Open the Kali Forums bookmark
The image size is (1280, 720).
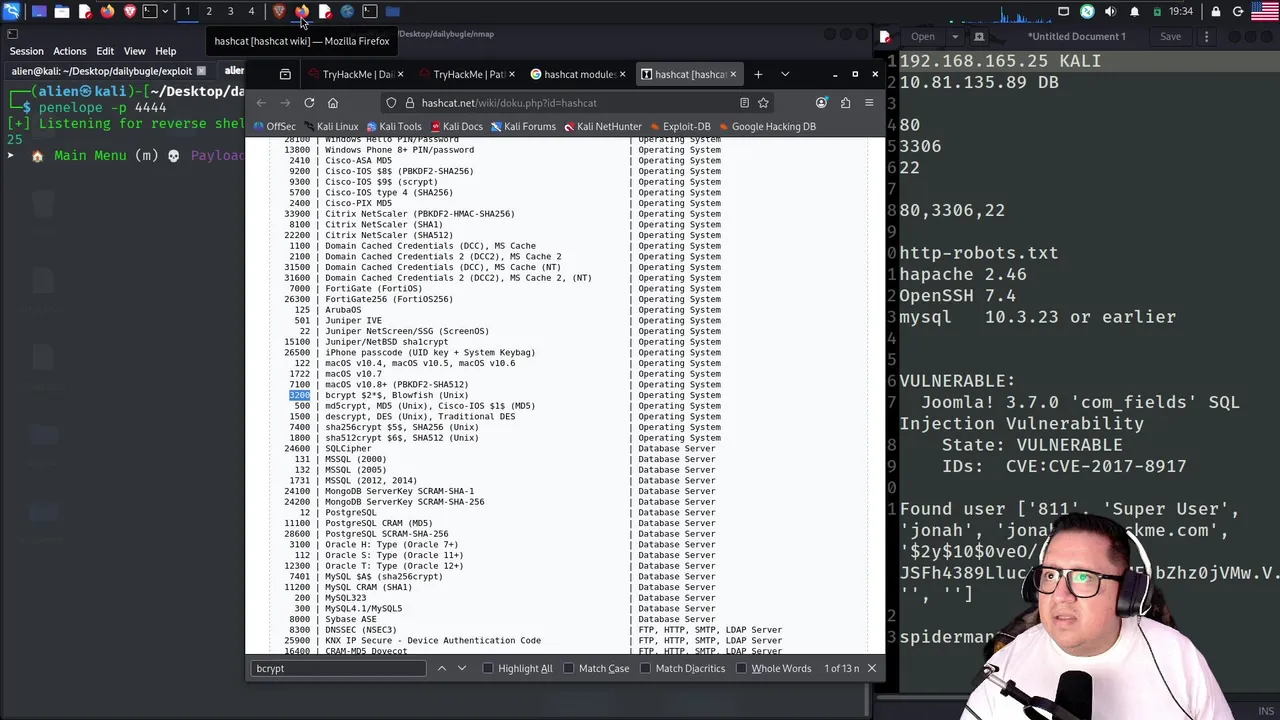[522, 127]
